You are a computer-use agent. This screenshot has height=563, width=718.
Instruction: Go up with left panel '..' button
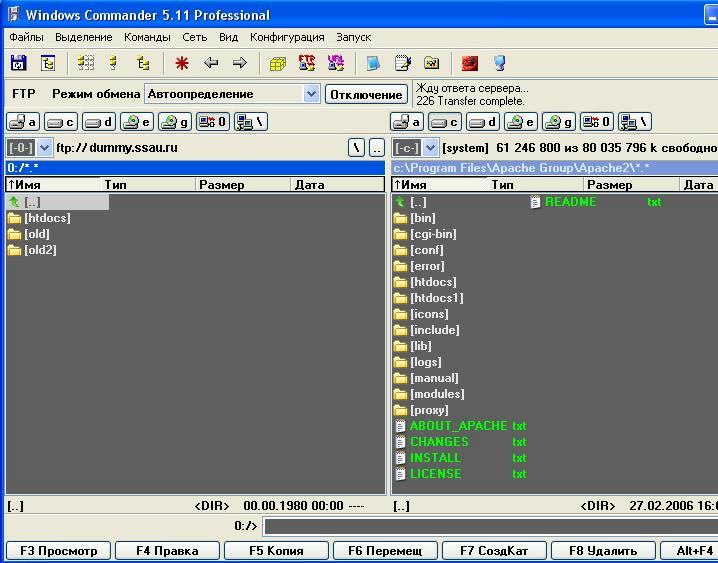pyautogui.click(x=376, y=148)
